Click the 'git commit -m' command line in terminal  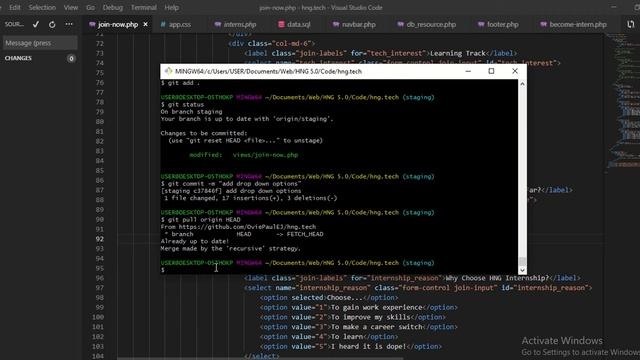pyautogui.click(x=231, y=184)
